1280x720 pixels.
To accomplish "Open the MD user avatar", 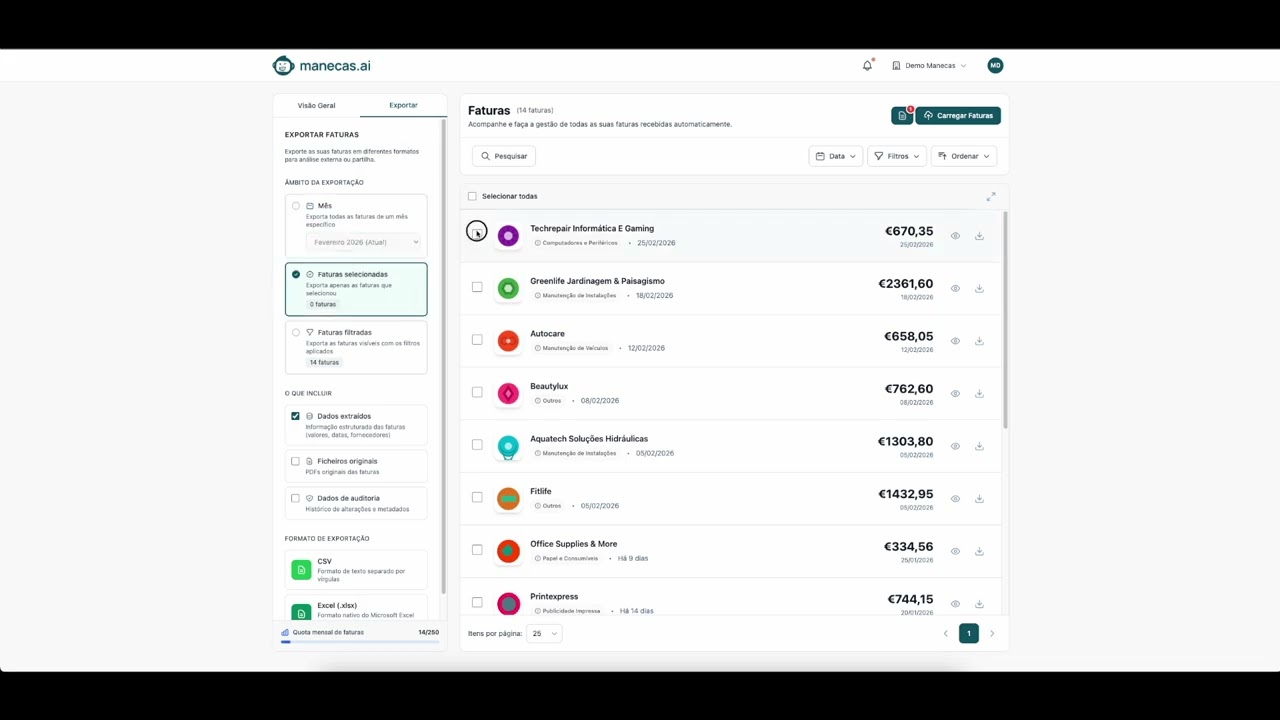I will coord(994,66).
